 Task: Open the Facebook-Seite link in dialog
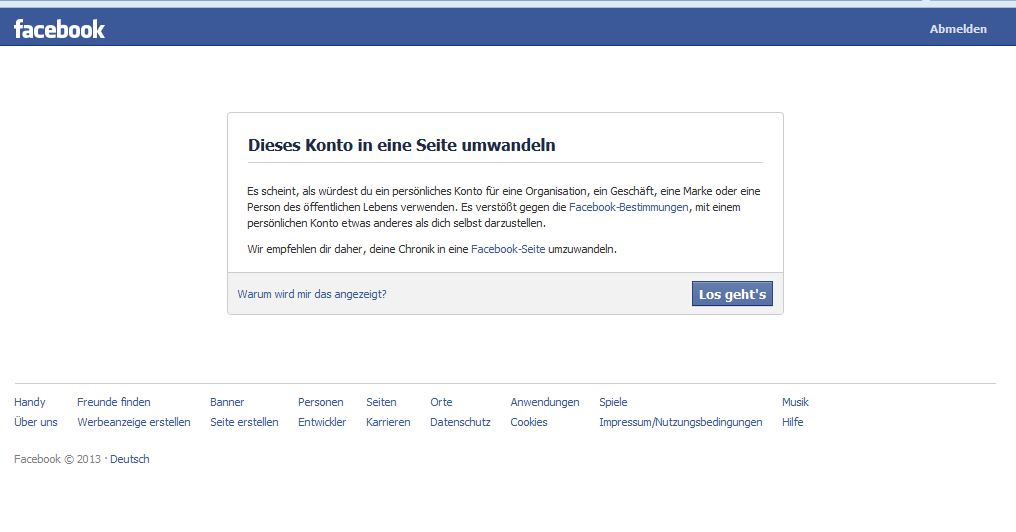508,249
